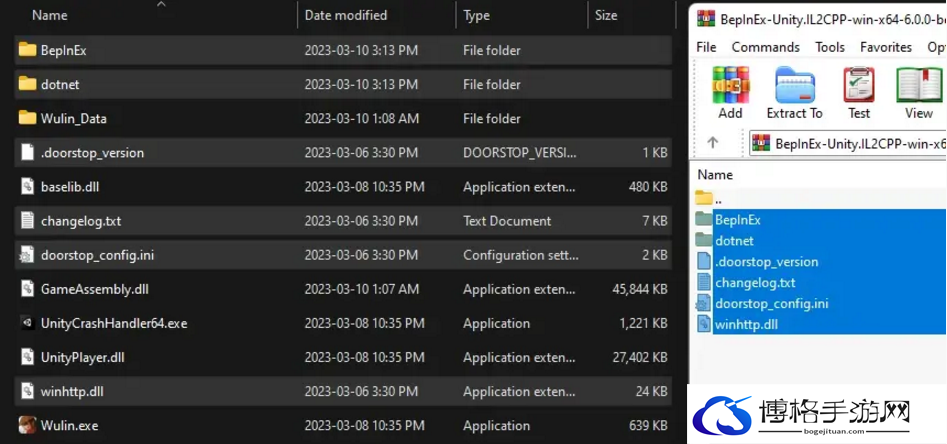
Task: Click the 45,844 KB size value
Action: [x=640, y=289]
